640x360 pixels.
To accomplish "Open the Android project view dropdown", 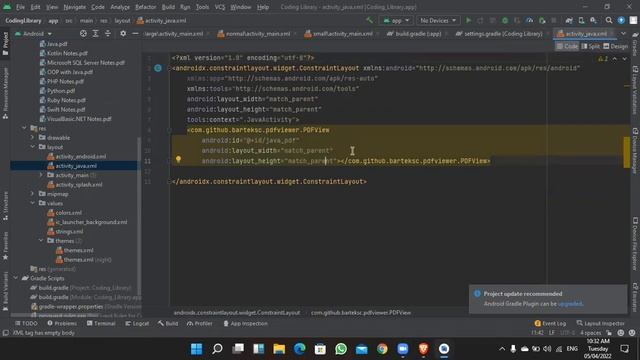I will tap(33, 33).
